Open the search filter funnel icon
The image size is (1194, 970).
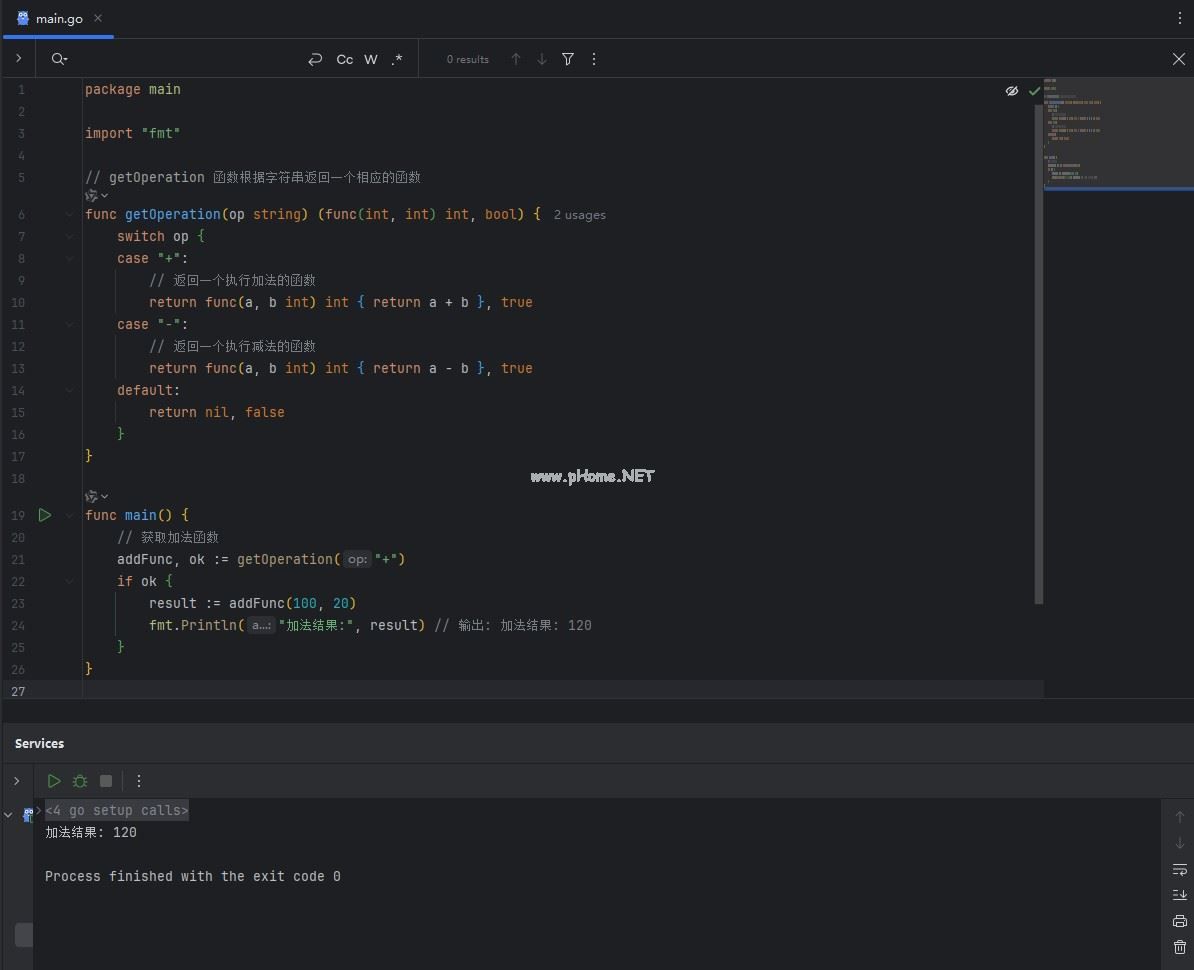coord(568,59)
